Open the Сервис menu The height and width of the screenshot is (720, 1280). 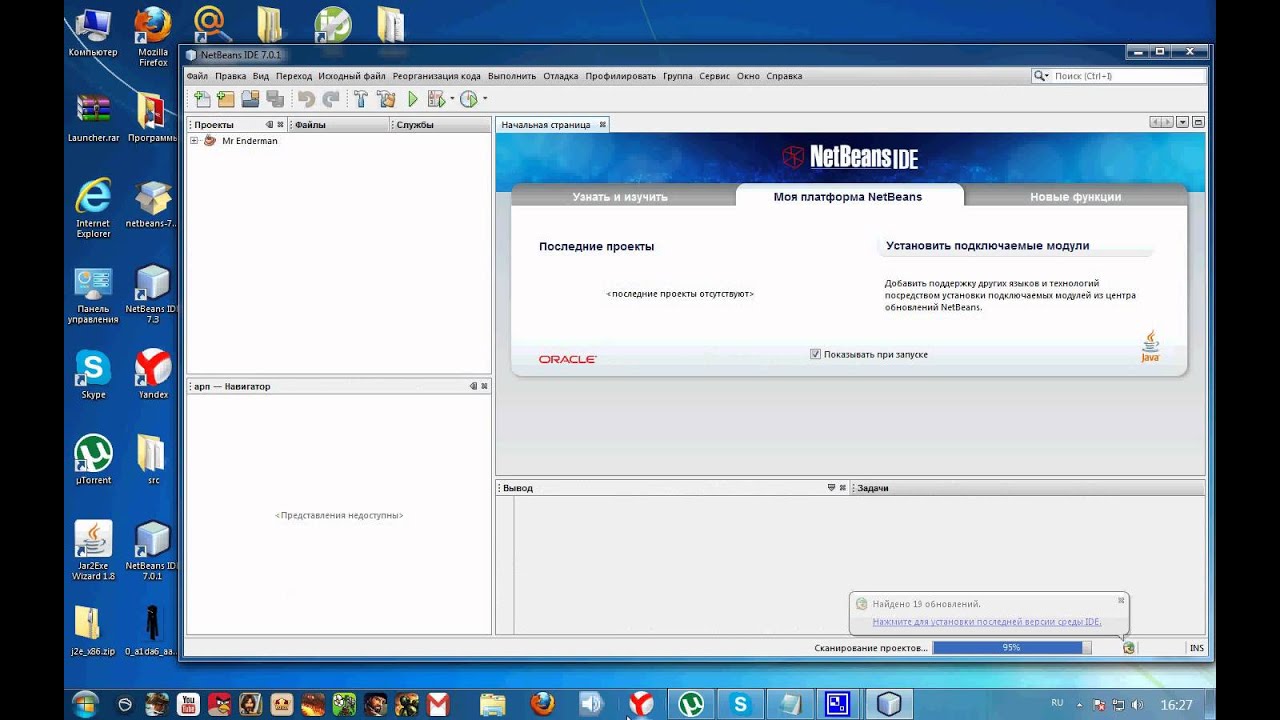714,76
